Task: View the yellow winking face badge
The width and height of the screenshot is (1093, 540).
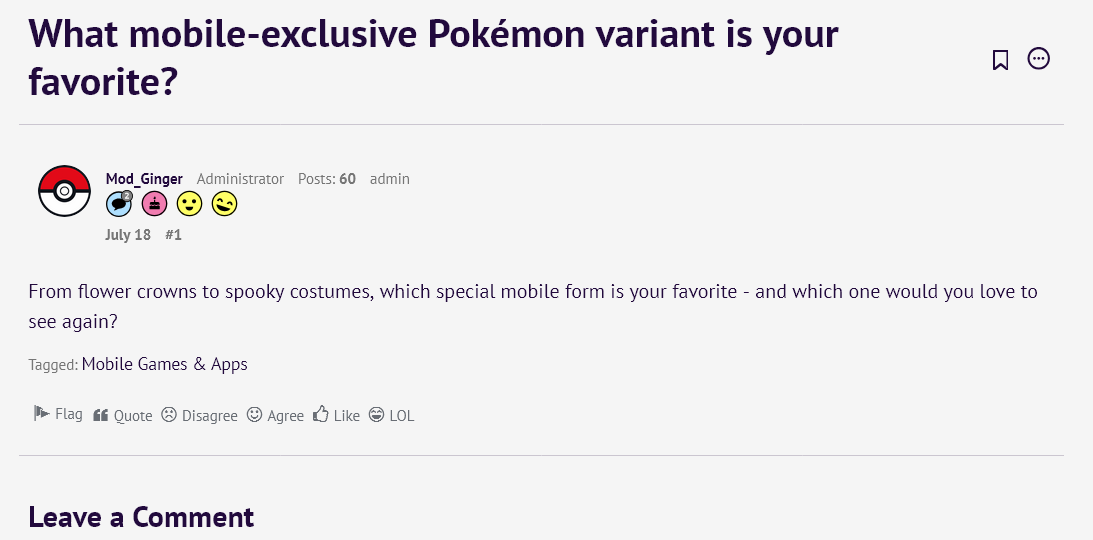Action: tap(224, 203)
